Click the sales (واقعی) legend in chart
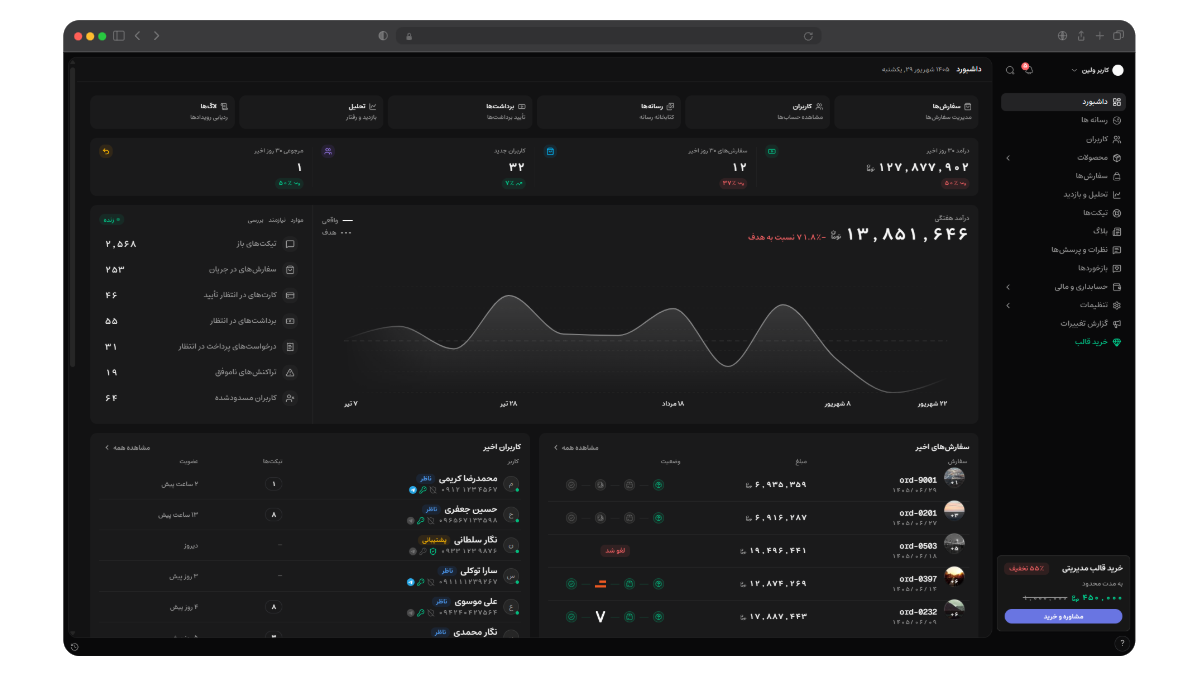The width and height of the screenshot is (1200, 675). point(337,220)
